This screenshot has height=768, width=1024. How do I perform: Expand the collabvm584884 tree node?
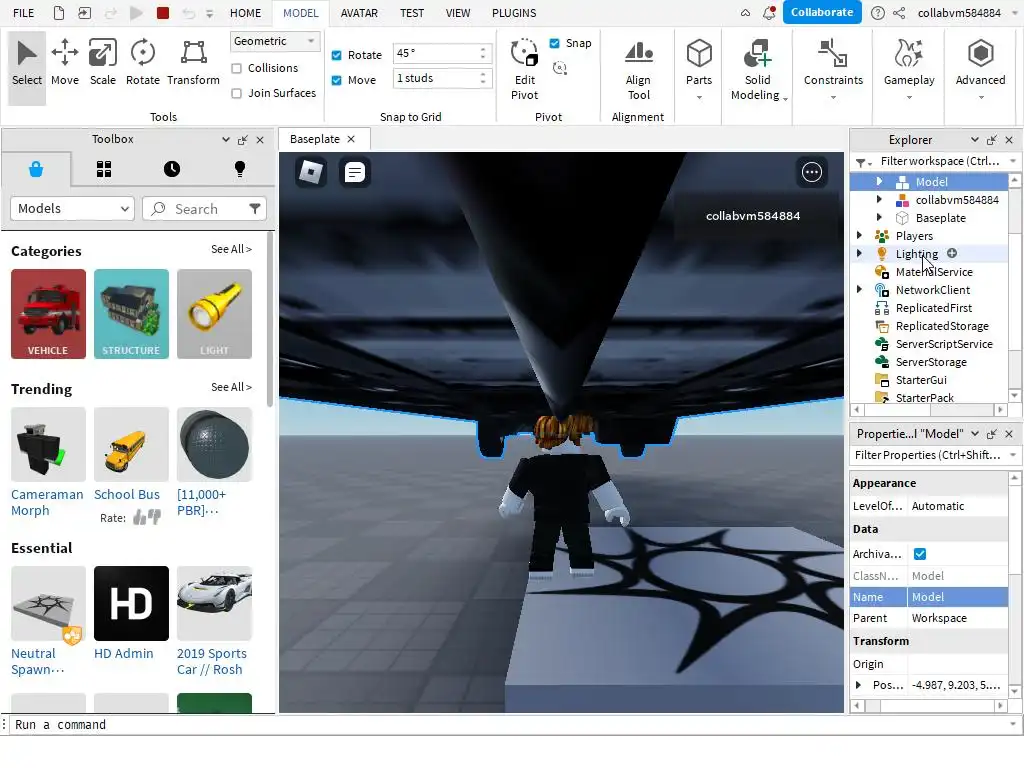click(879, 199)
